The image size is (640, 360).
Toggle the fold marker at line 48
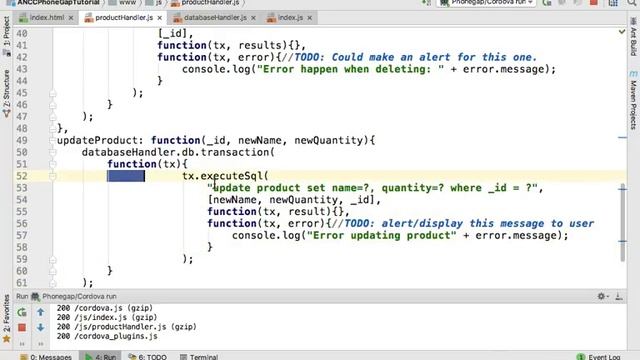coord(52,129)
